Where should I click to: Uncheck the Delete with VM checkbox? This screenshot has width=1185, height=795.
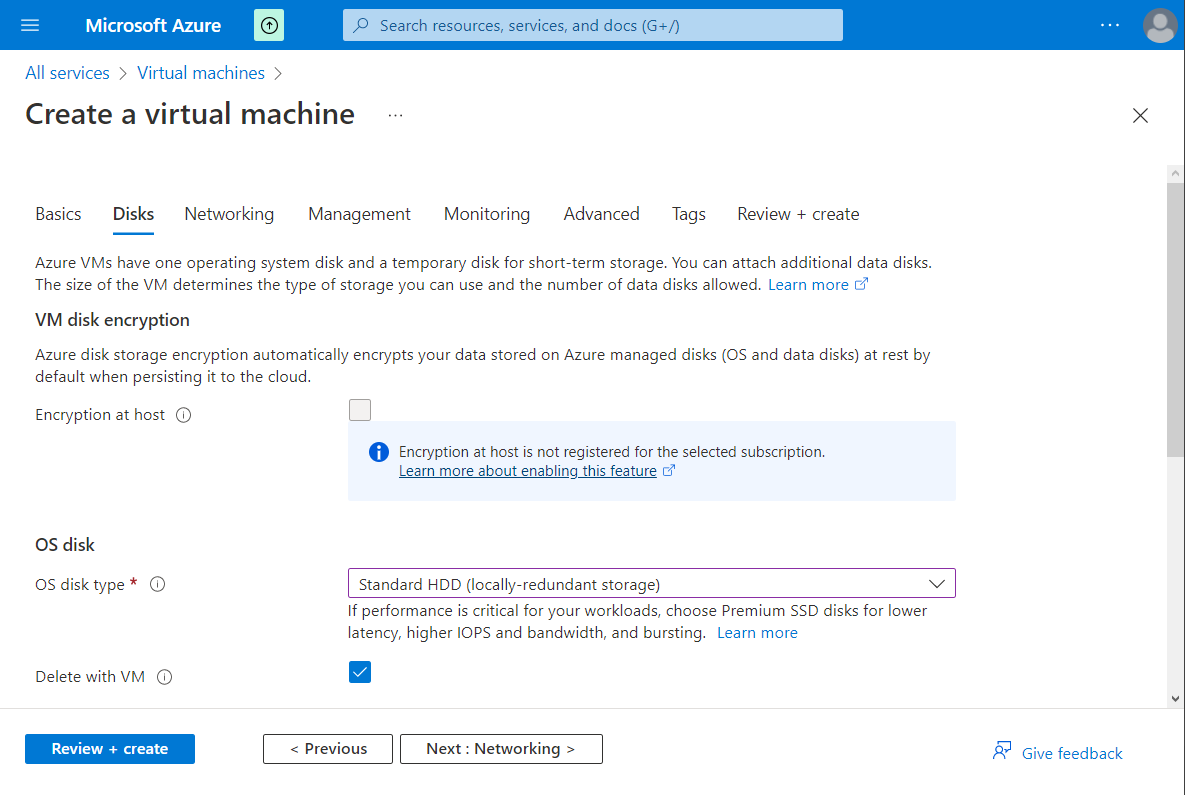coord(360,672)
